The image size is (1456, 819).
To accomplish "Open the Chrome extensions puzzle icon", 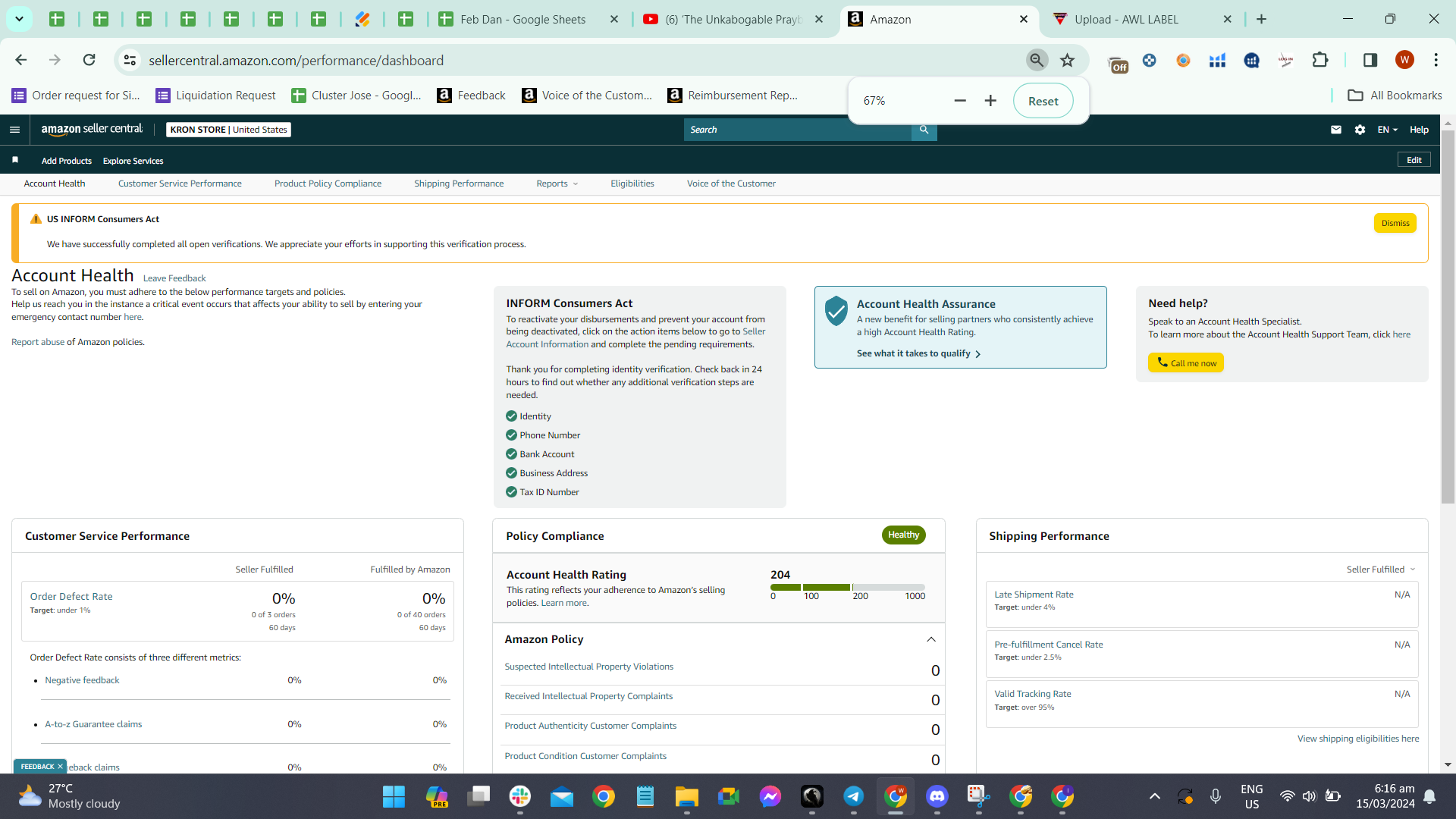I will pos(1320,60).
